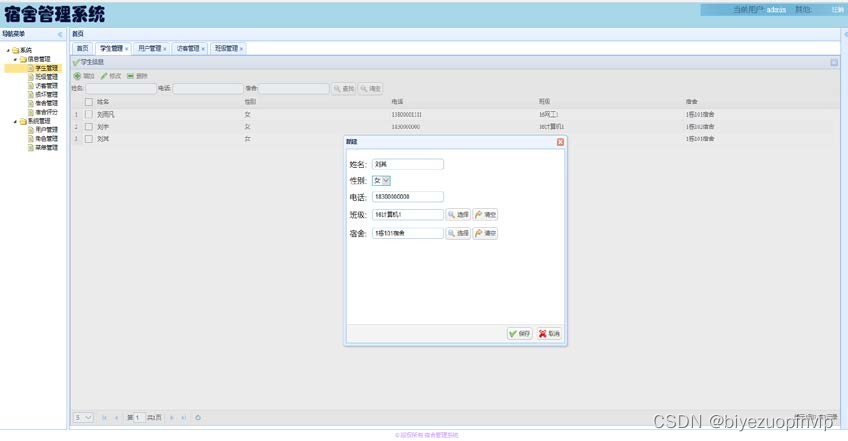The height and width of the screenshot is (441, 848).
Task: Close the 班级管理 tab with its x
Action: point(241,49)
